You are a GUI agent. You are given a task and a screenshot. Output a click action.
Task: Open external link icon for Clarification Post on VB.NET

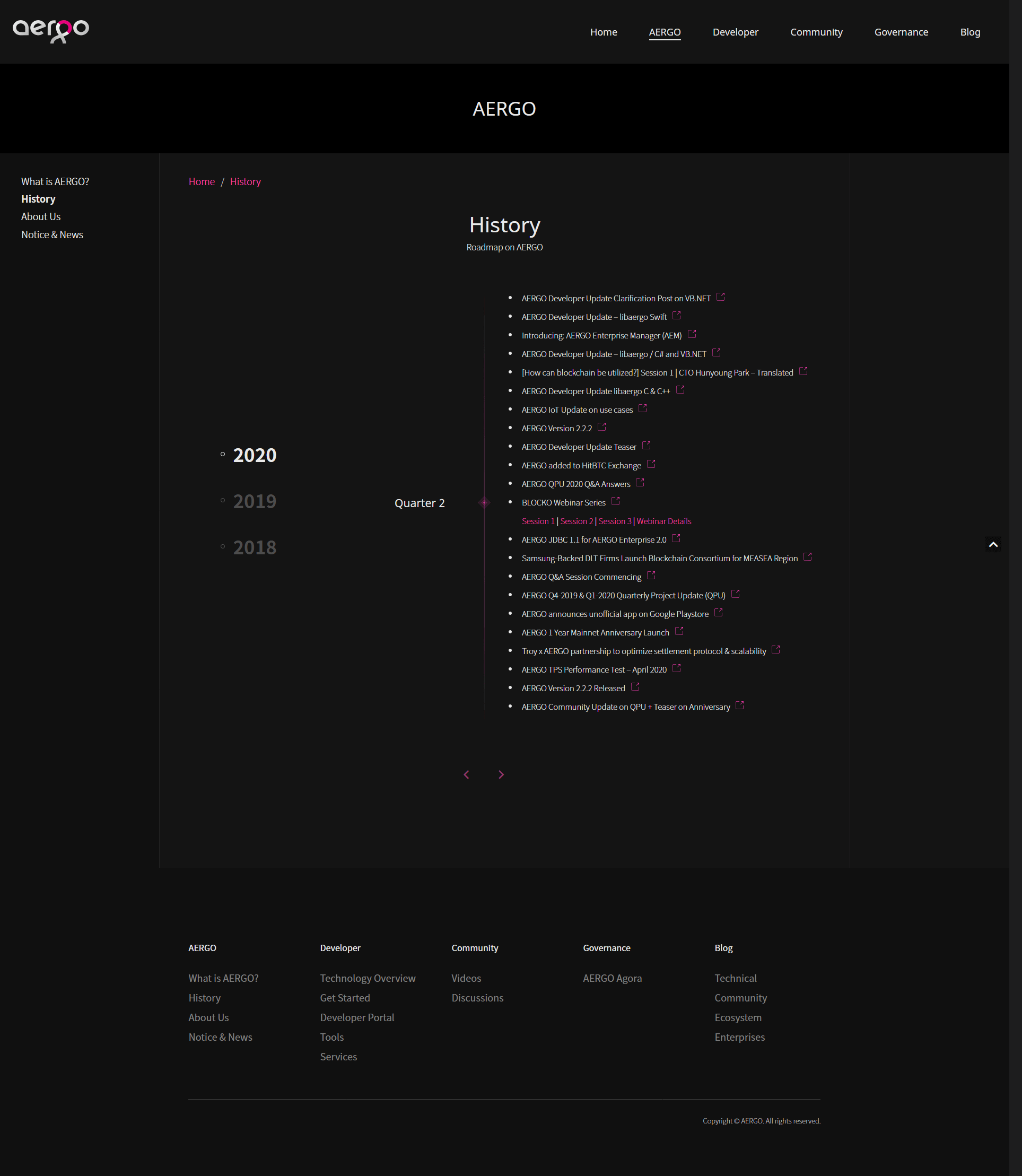pyautogui.click(x=721, y=297)
